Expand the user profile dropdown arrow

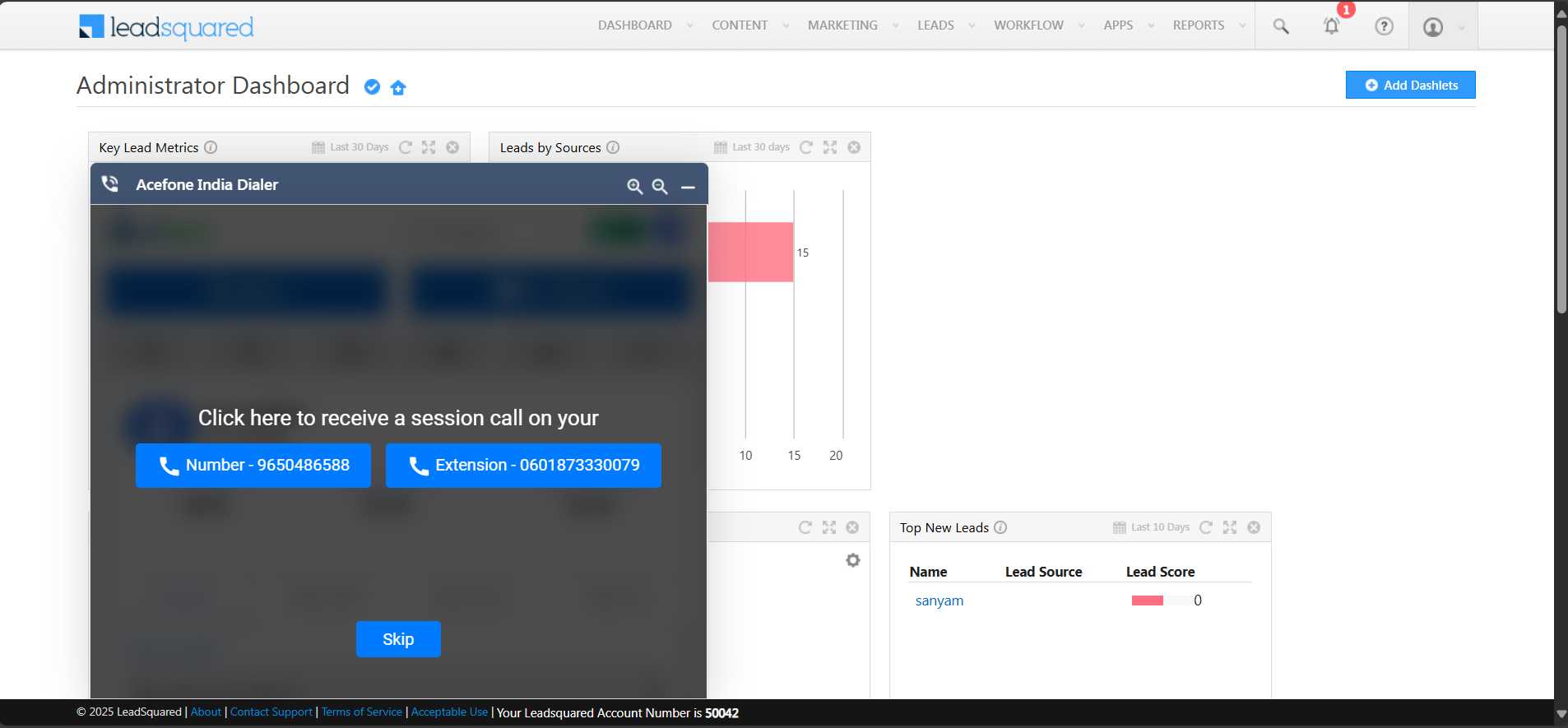1461,27
